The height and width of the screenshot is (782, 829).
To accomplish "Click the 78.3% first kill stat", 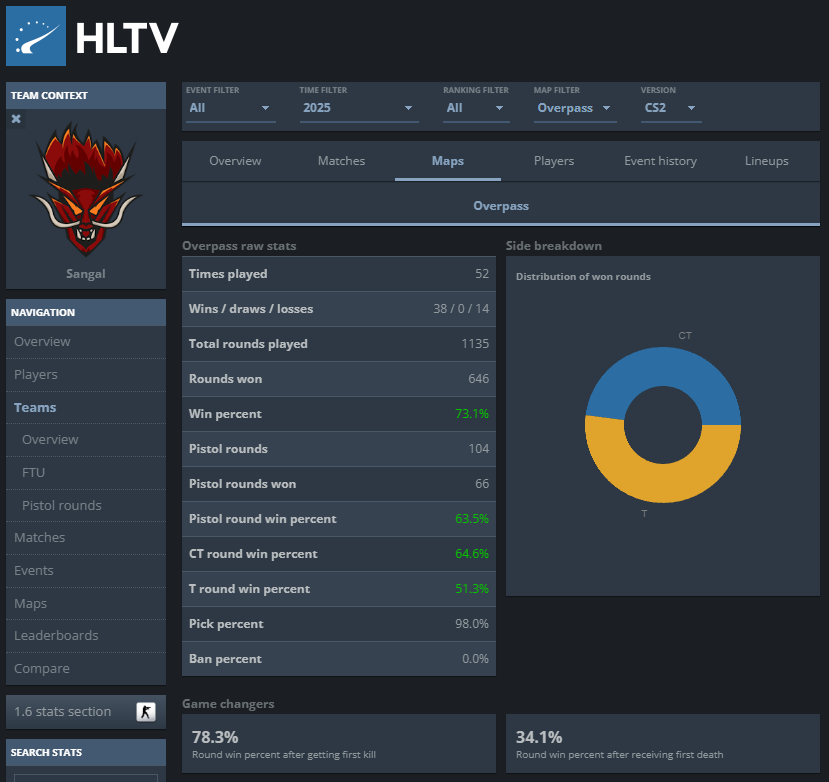I will point(215,737).
